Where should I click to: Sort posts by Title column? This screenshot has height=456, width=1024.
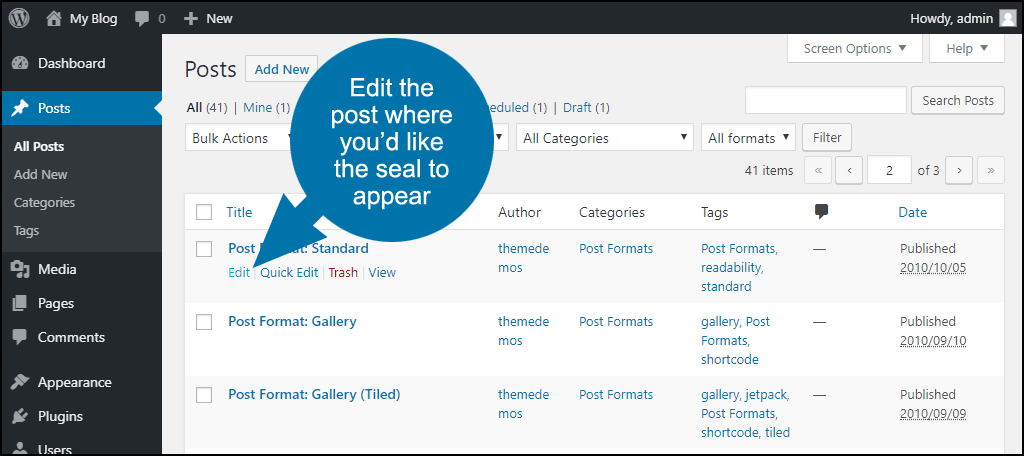239,212
